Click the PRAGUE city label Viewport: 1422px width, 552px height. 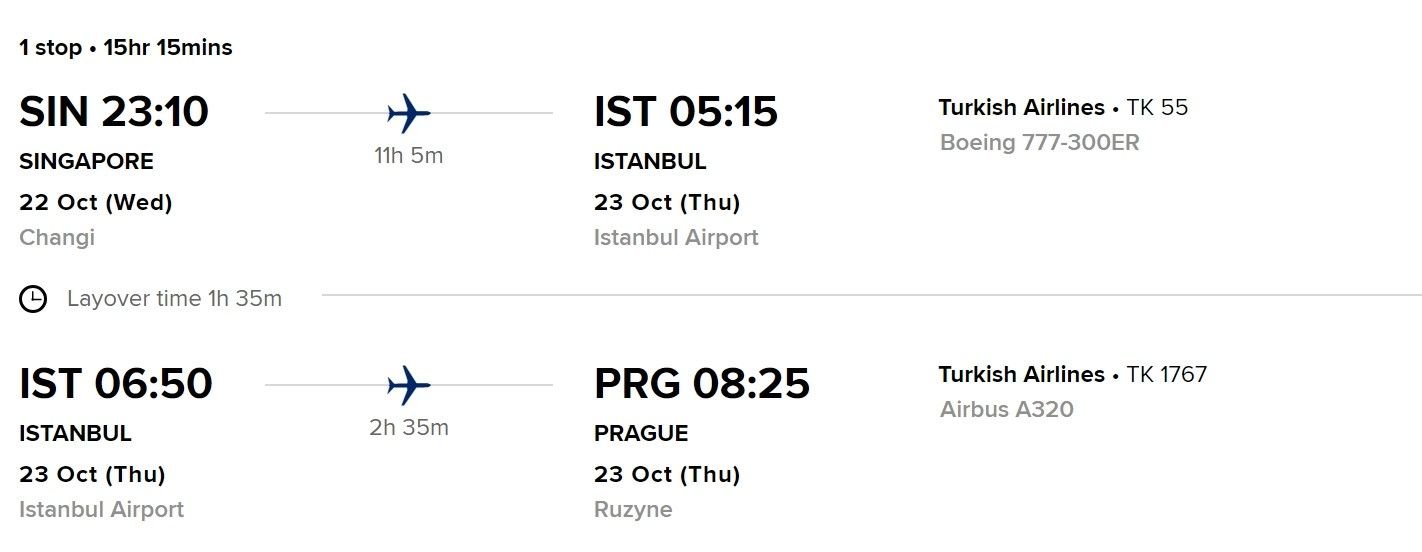(641, 434)
